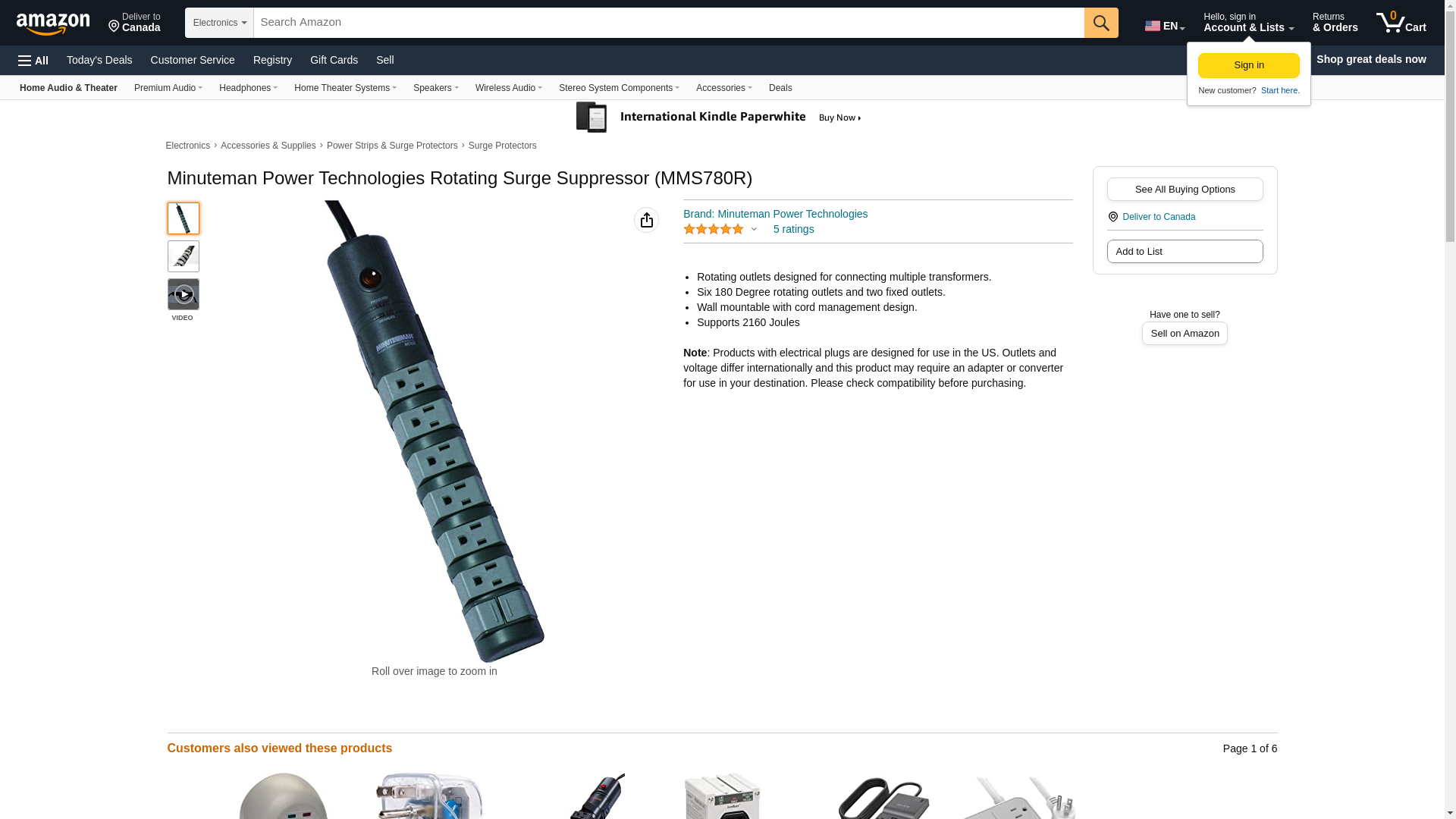Go to Gift Cards
This screenshot has width=1456, height=819.
(334, 60)
